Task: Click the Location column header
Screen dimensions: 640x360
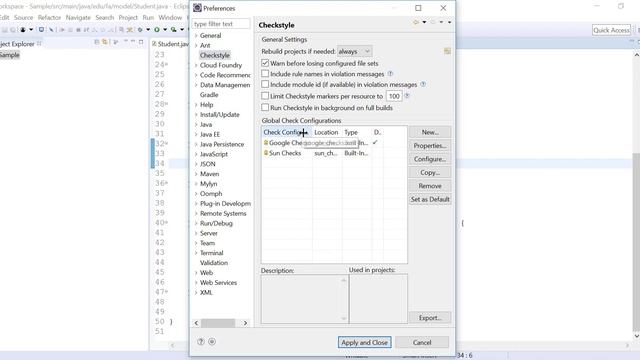Action: 327,132
